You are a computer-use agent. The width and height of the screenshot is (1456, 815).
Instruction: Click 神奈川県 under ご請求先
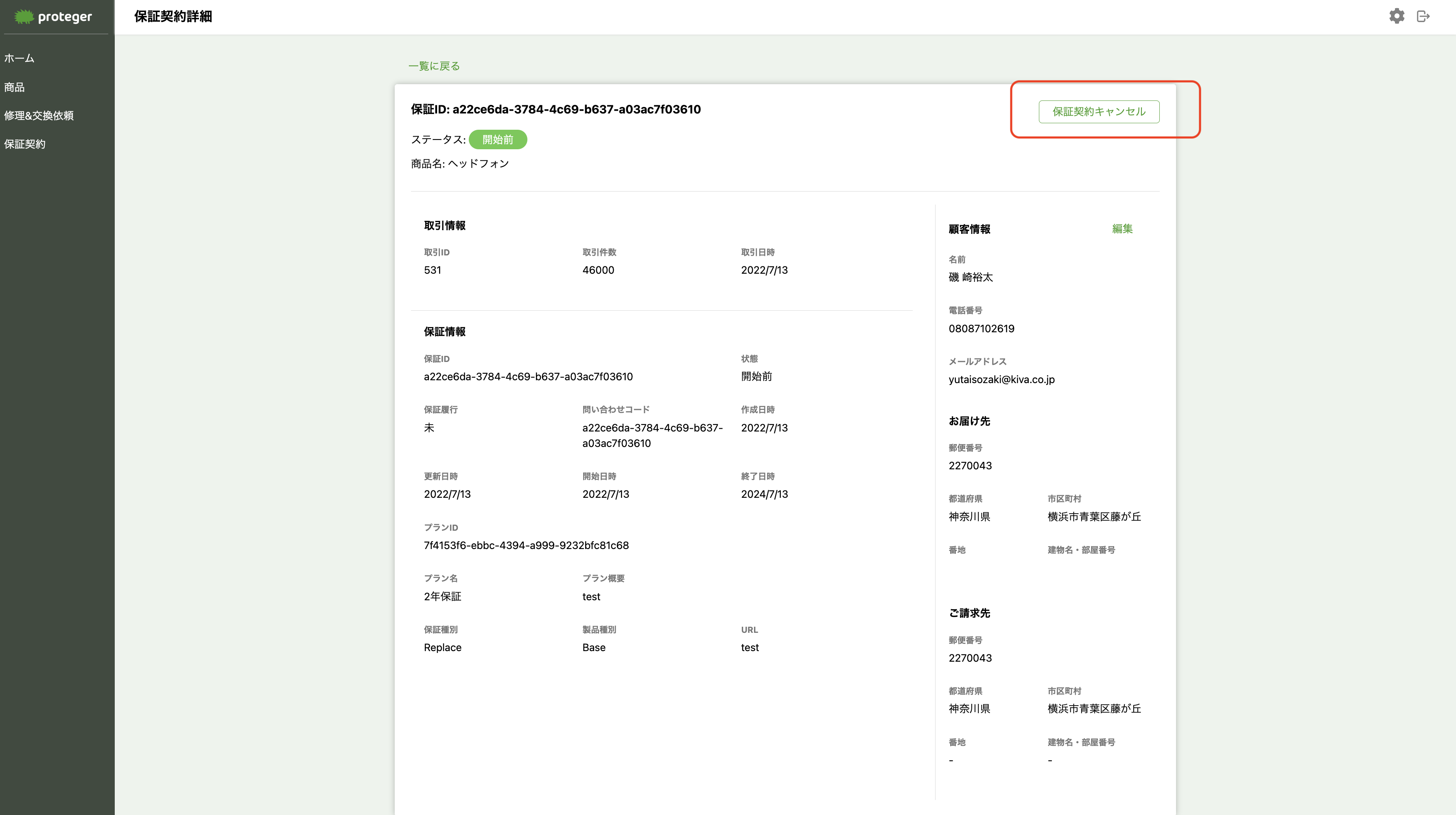(x=969, y=709)
